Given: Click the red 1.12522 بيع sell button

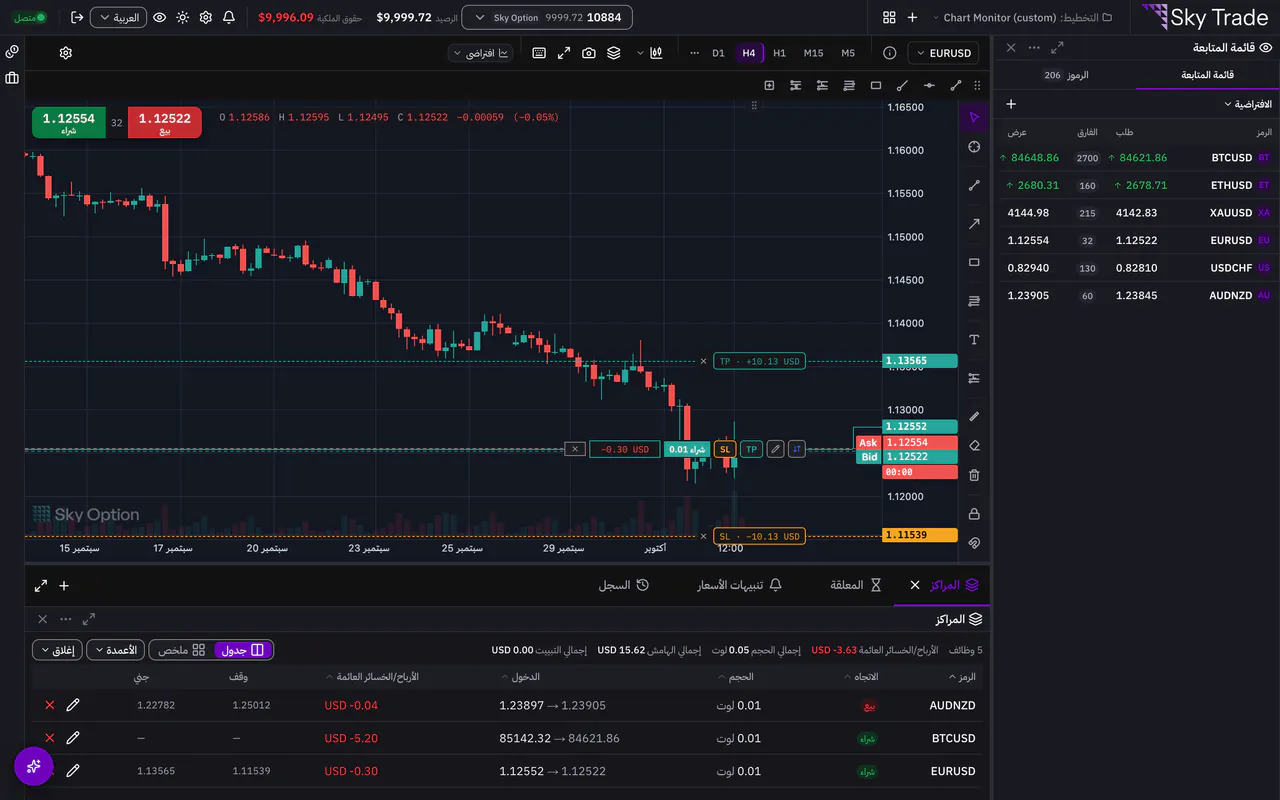Looking at the screenshot, I should [165, 122].
